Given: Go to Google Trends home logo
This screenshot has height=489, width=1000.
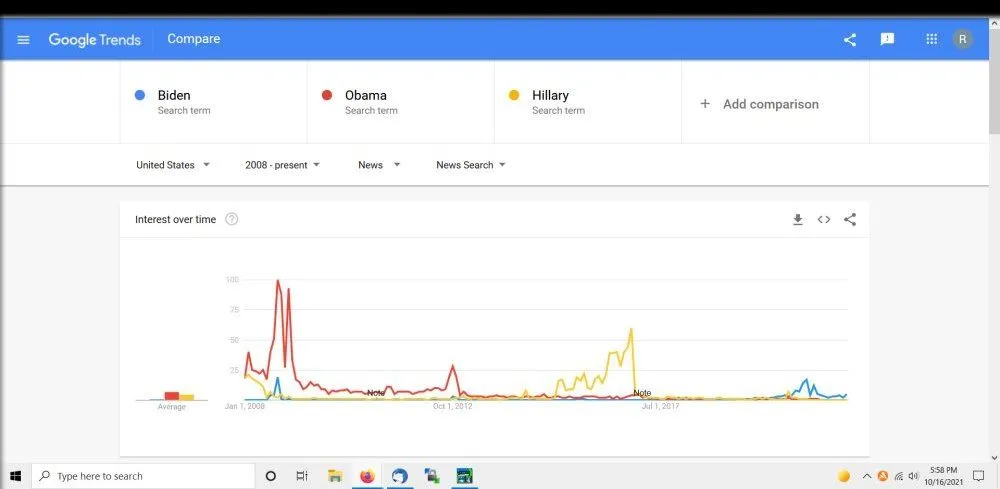Looking at the screenshot, I should pos(94,40).
